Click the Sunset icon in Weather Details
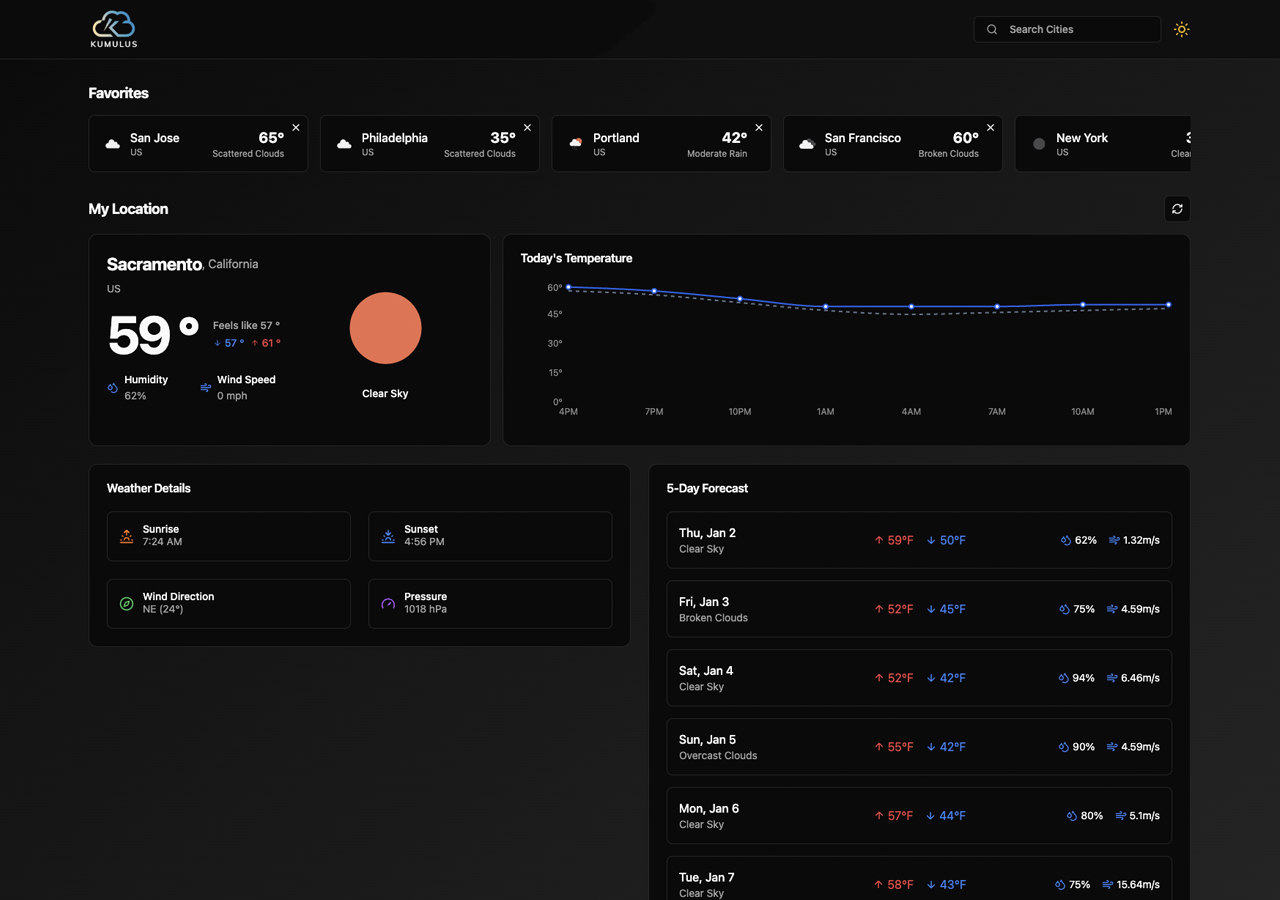The image size is (1280, 900). point(388,536)
